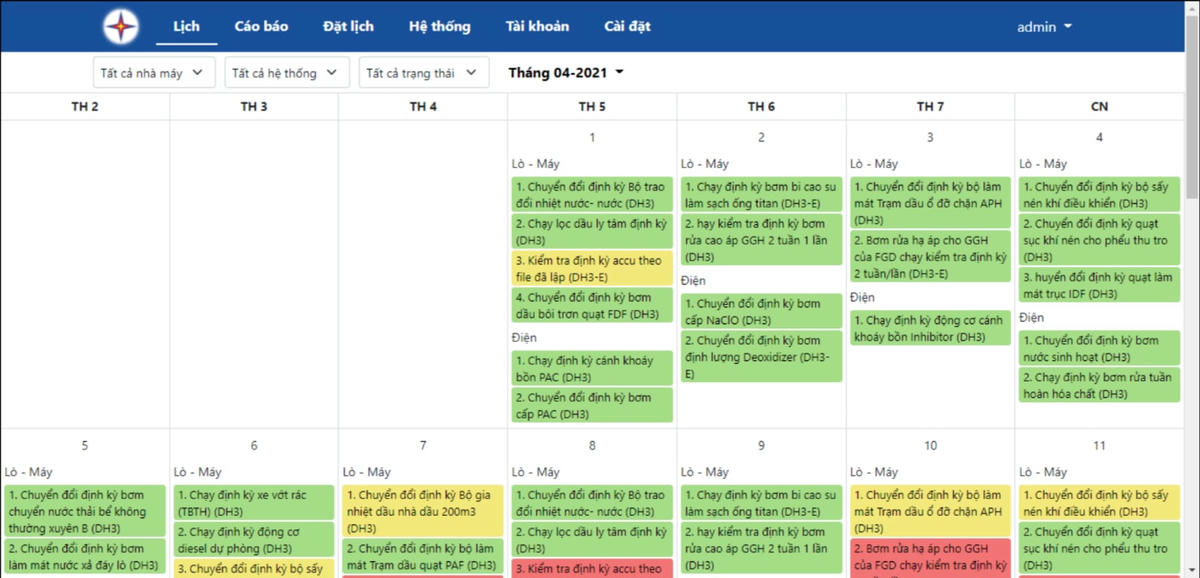Open Chuyển đổi định kỳ bơm nước sinh hoạt task
The image size is (1200, 578).
[1098, 348]
